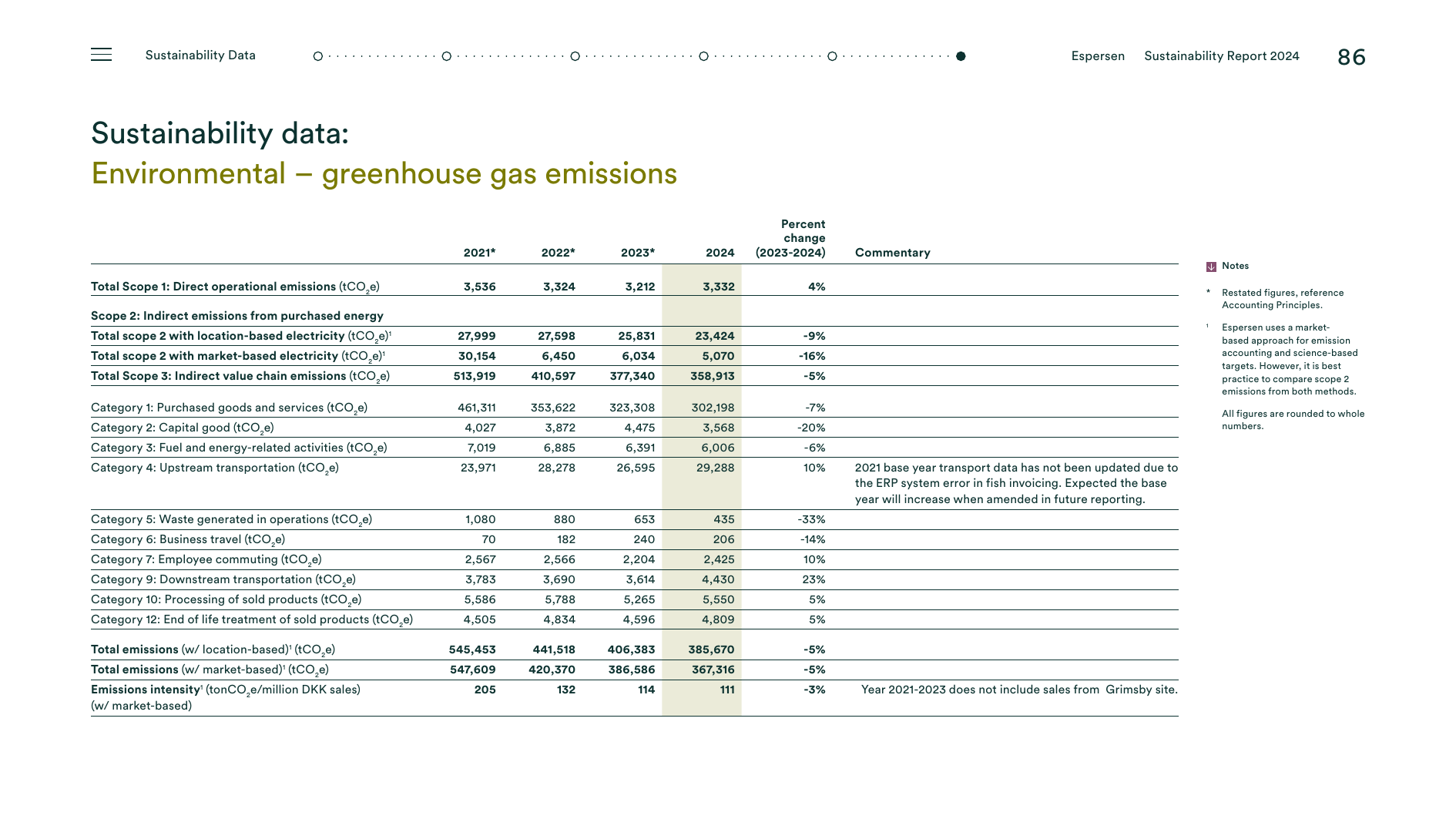Jump to the fifth progress dot
The width and height of the screenshot is (1456, 819).
832,56
